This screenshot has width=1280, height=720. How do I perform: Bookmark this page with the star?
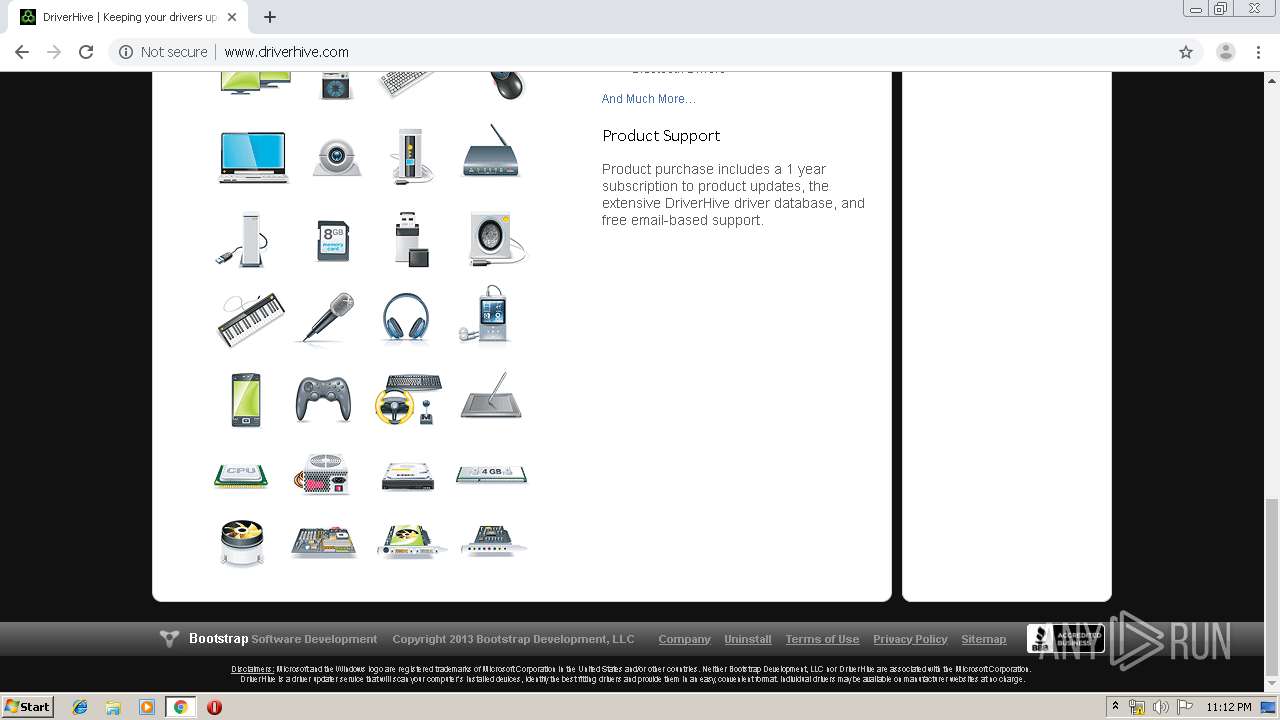coord(1186,52)
